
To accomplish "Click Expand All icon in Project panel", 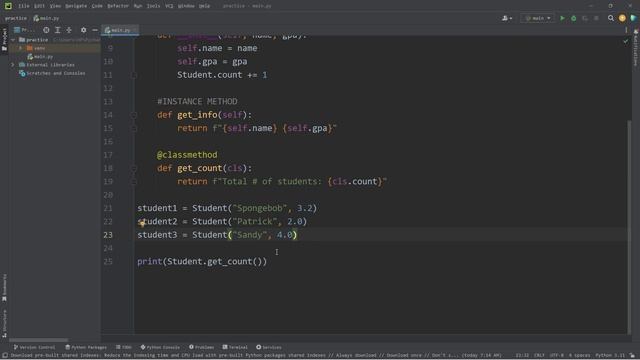I will tap(58, 30).
